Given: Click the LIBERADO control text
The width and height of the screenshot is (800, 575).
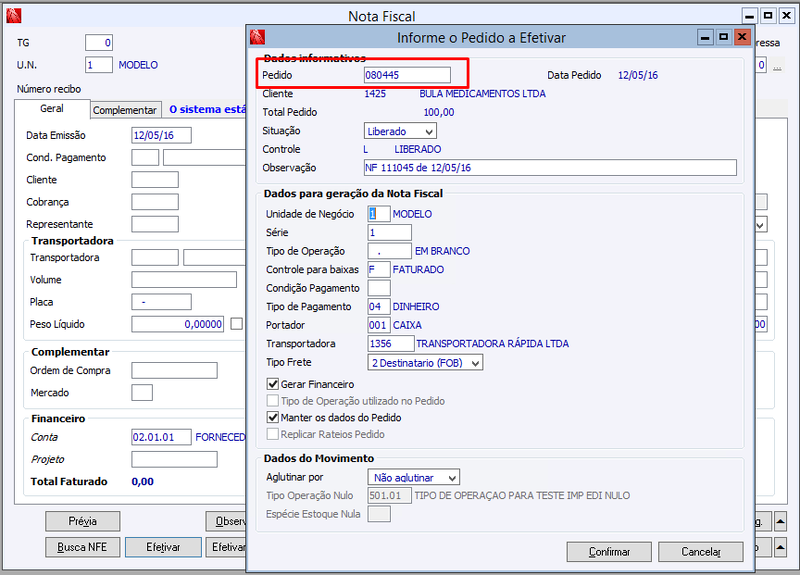Looking at the screenshot, I should pyautogui.click(x=418, y=149).
